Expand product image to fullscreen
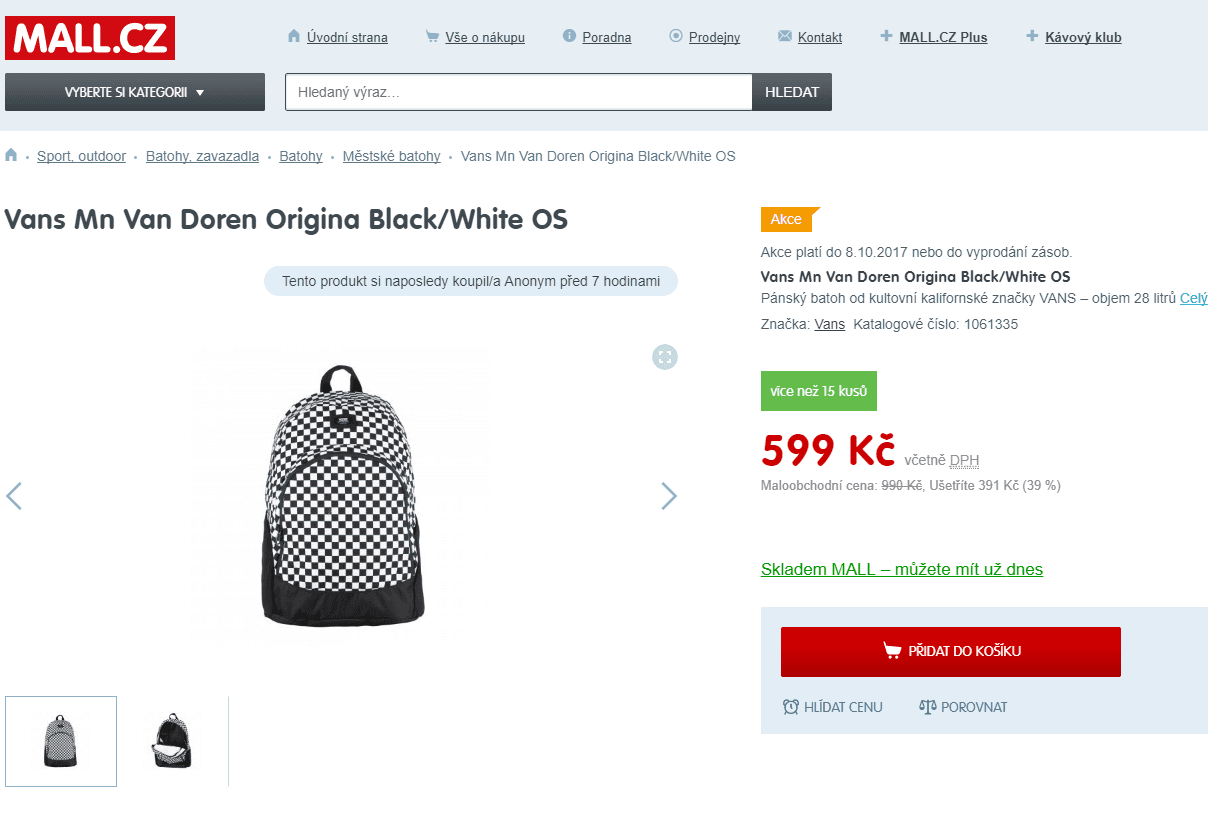The image size is (1208, 835). coord(665,357)
